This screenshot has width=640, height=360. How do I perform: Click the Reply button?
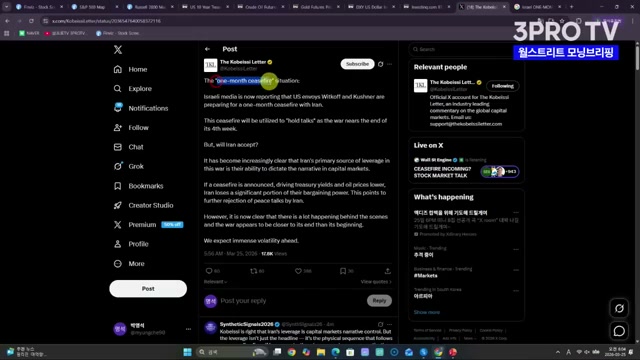coord(379,300)
